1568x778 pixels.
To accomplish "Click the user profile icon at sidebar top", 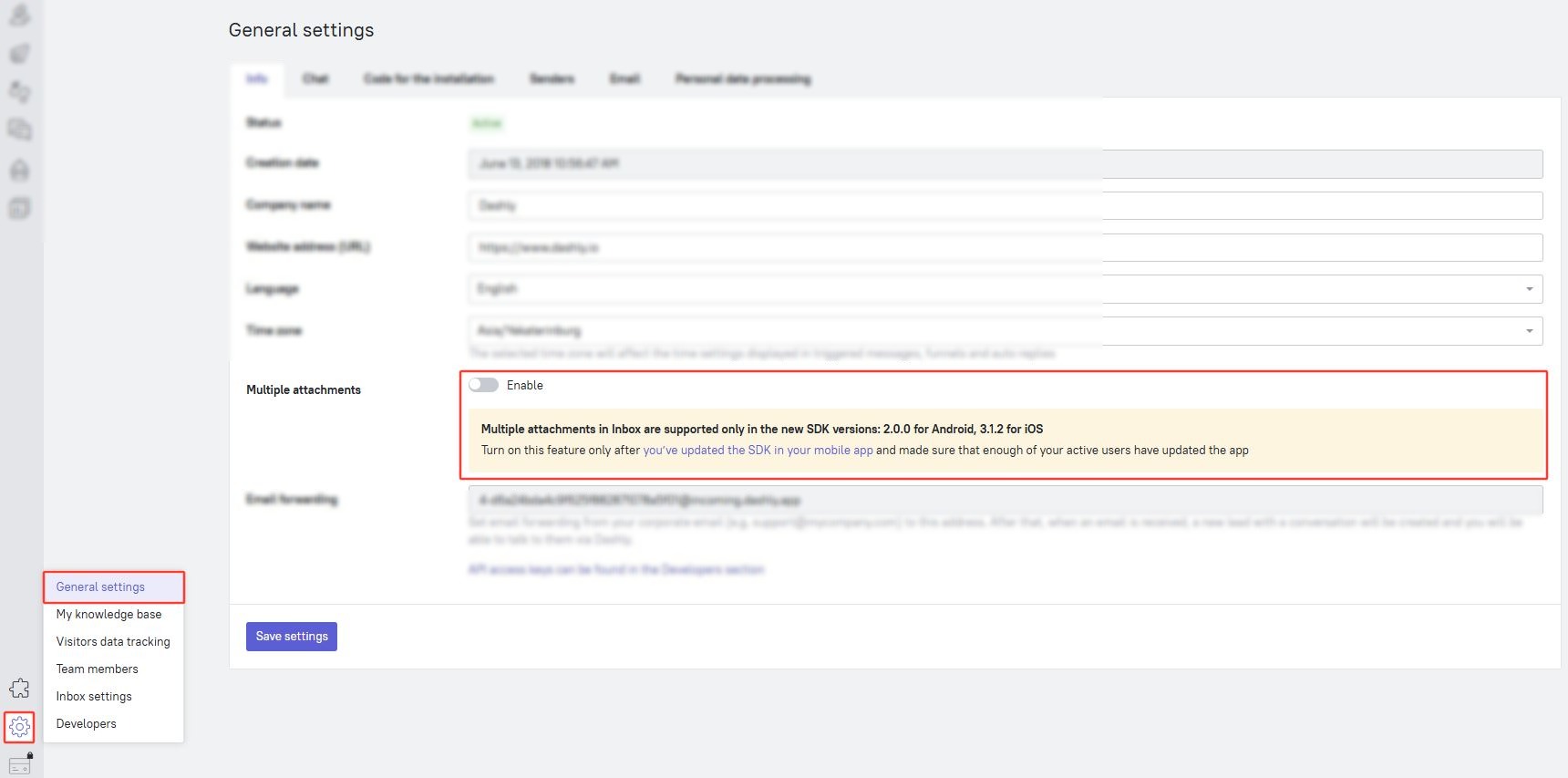I will click(19, 15).
